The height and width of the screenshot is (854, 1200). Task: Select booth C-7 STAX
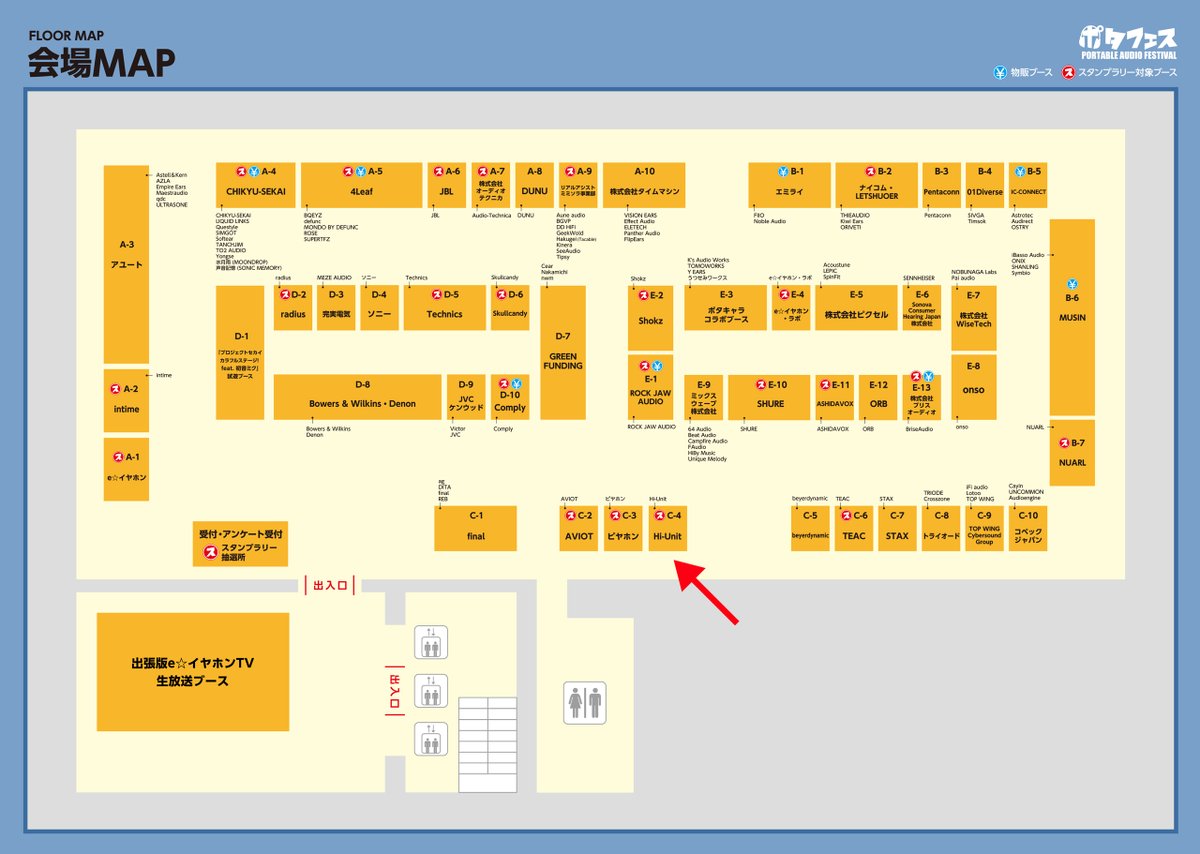[897, 528]
